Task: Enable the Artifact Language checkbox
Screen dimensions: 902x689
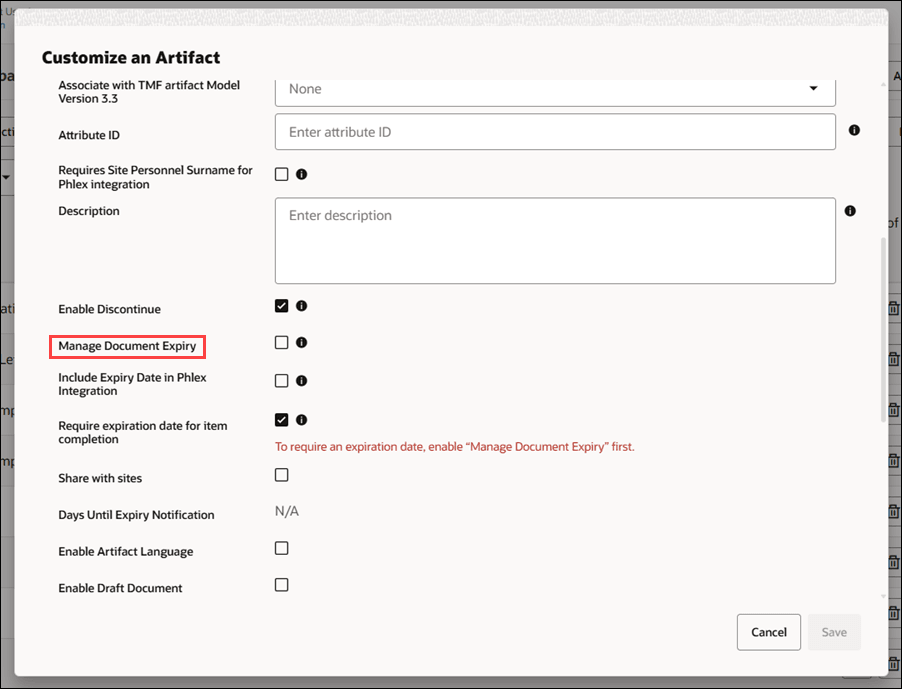Action: pyautogui.click(x=281, y=547)
